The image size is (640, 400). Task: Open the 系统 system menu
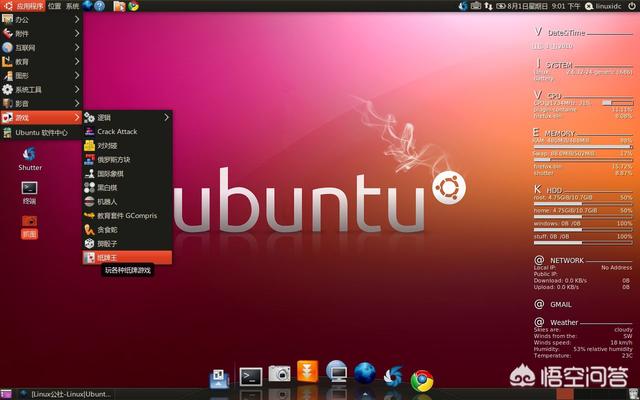pos(73,6)
